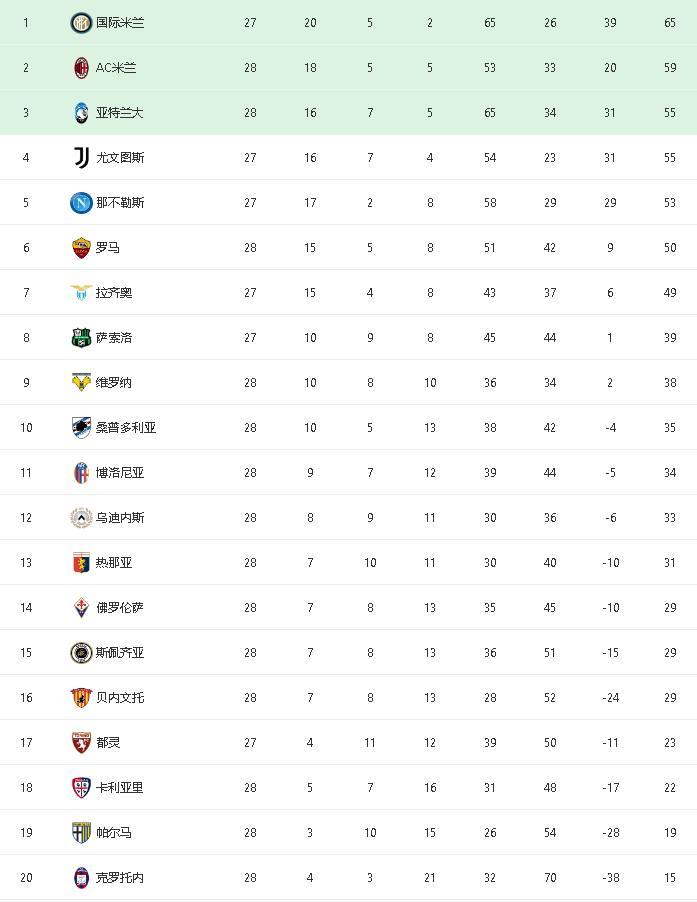Open the 那不勒斯 team link

120,202
